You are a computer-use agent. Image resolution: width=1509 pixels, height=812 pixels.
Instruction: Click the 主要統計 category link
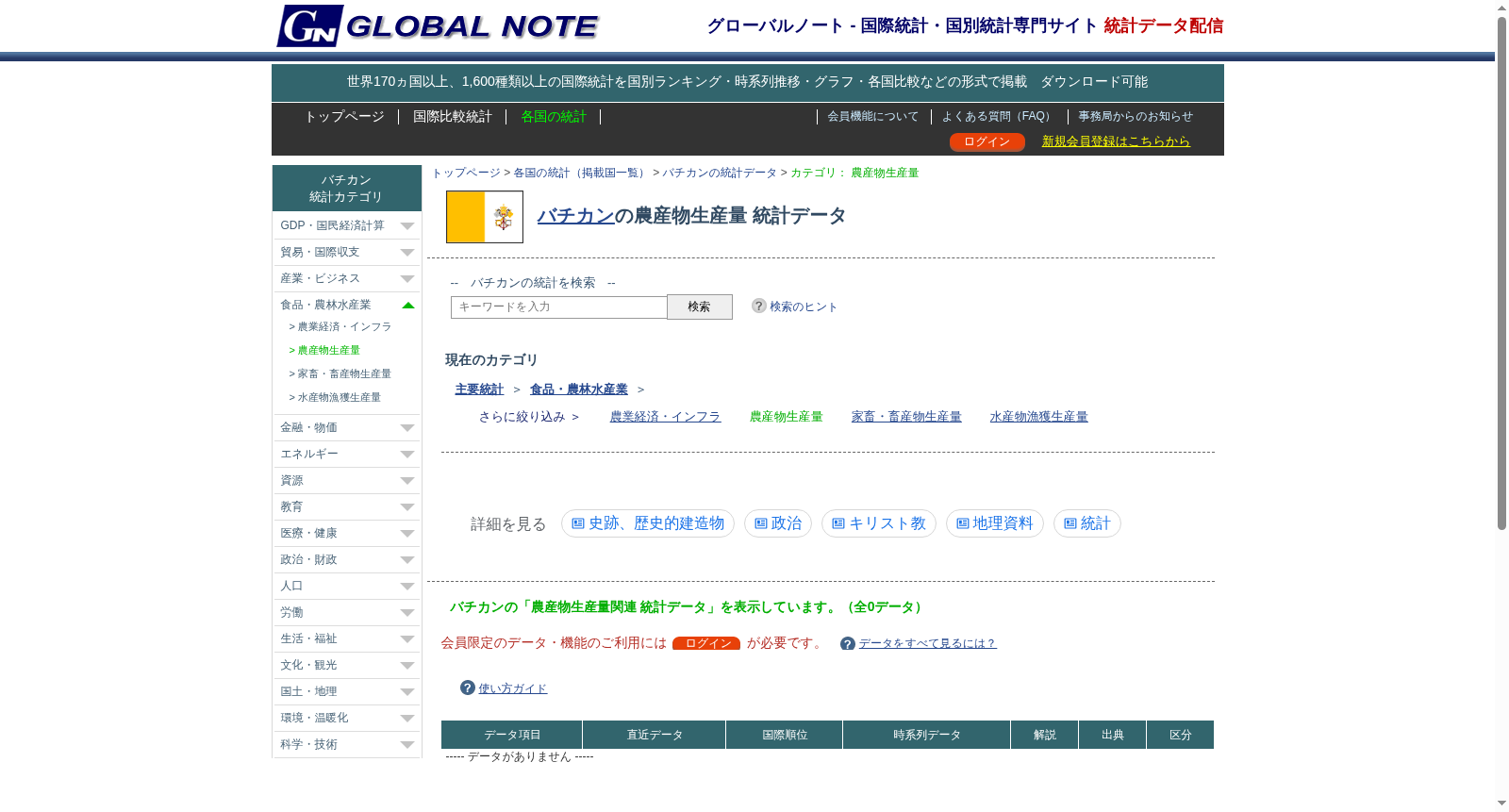point(479,389)
